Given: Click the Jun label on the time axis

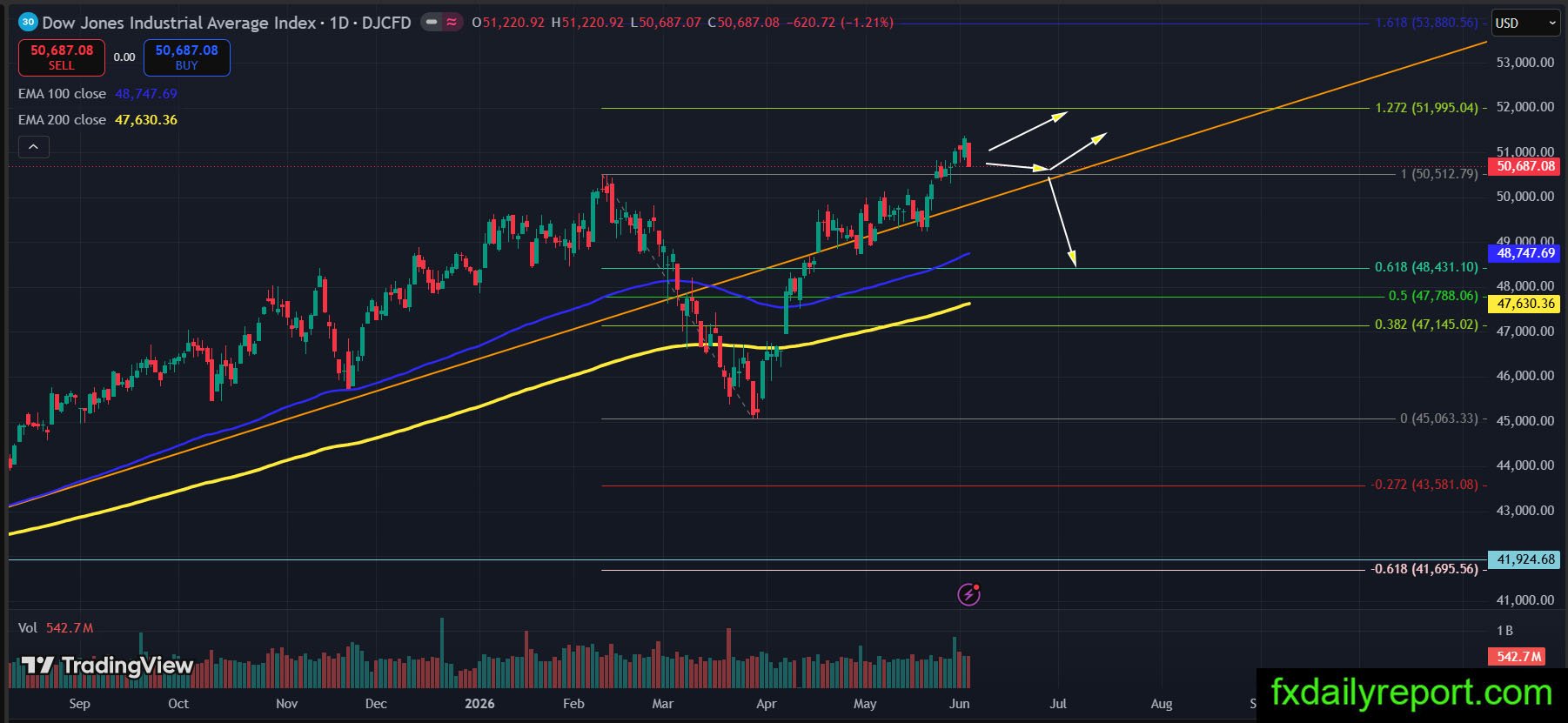Looking at the screenshot, I should click(x=959, y=704).
